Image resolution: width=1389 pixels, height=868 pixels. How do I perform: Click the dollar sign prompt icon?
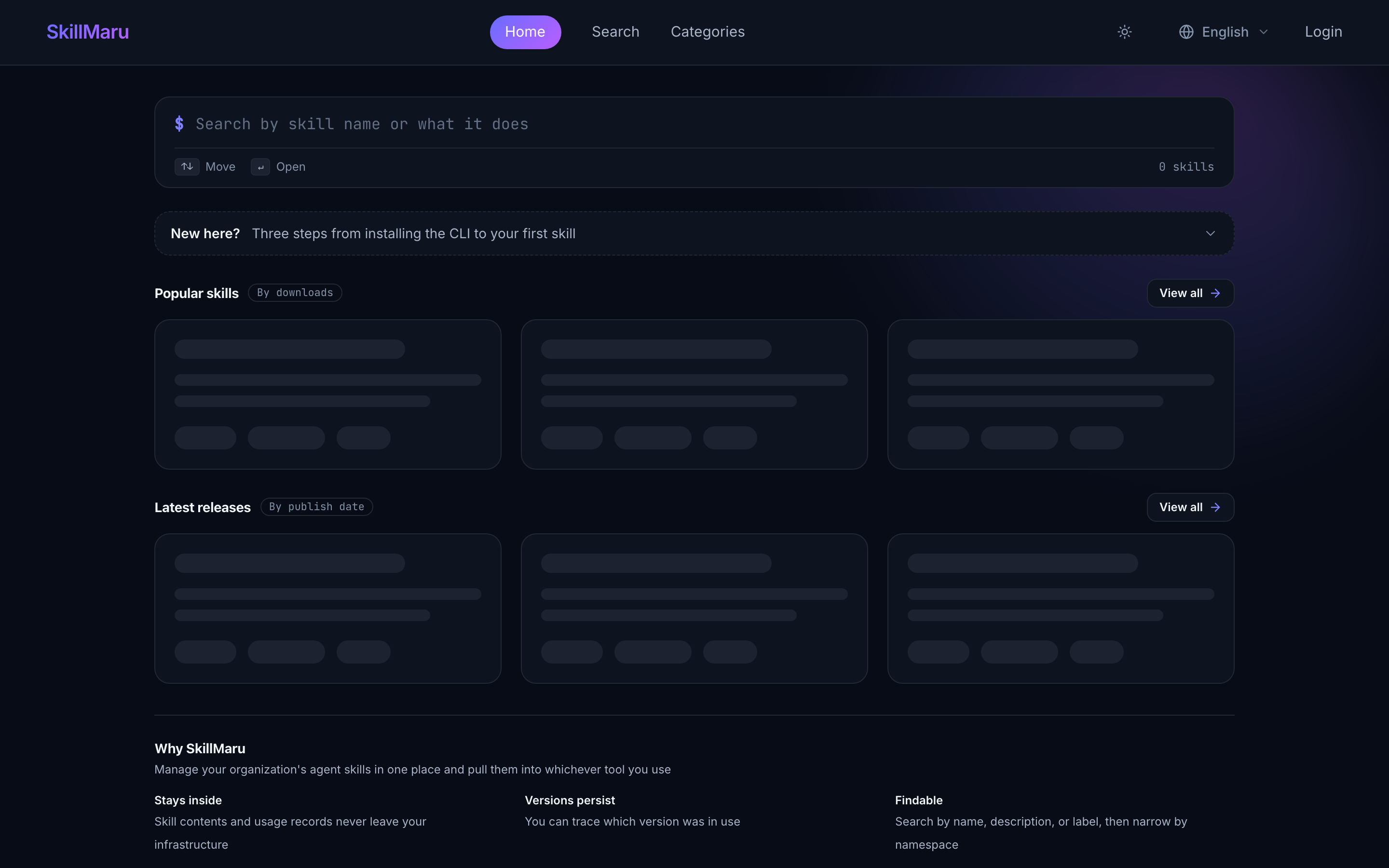(x=179, y=124)
